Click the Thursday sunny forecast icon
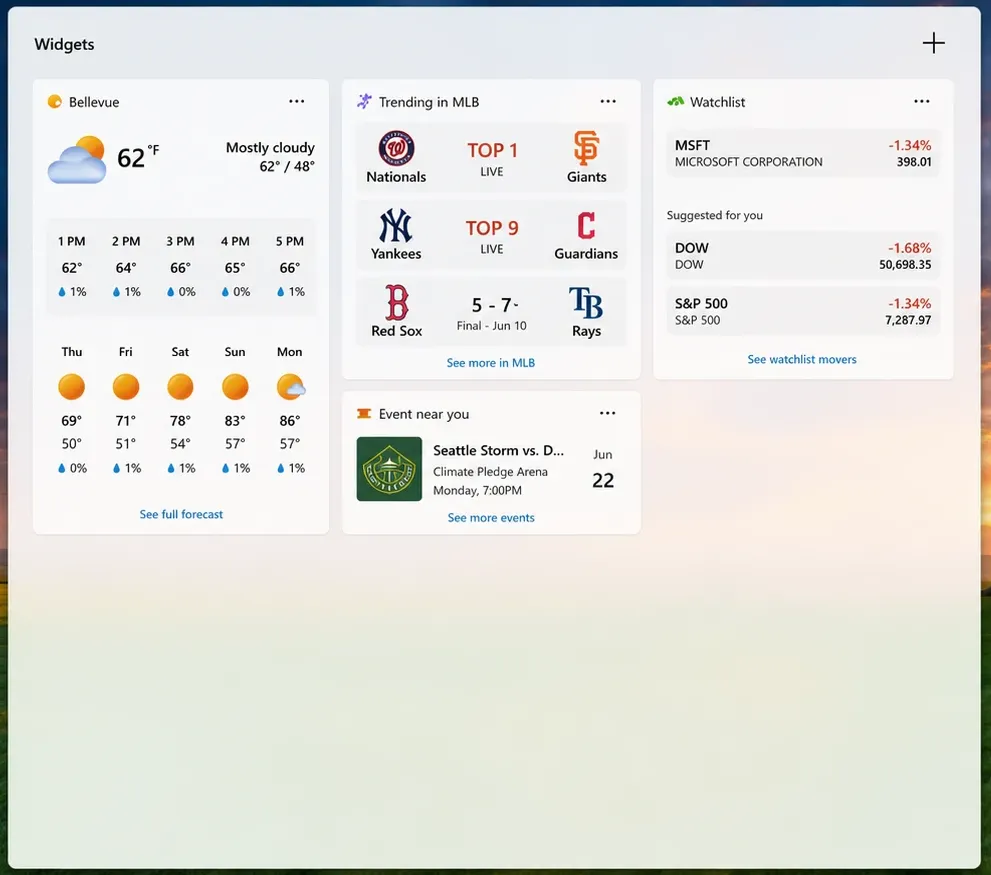This screenshot has height=875, width=991. 71,386
